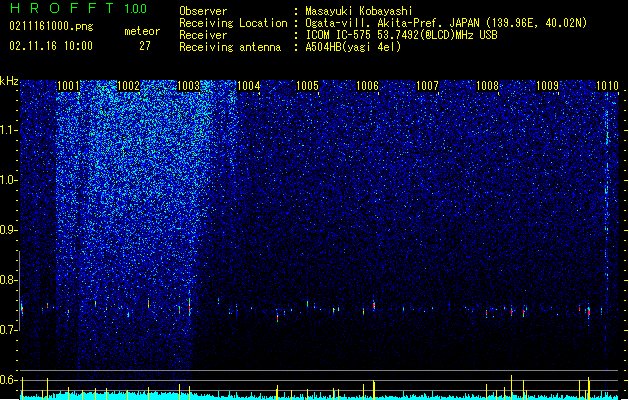Viewport: 629px width, 400px height.
Task: Click the 1005 time marker
Action: [307, 86]
